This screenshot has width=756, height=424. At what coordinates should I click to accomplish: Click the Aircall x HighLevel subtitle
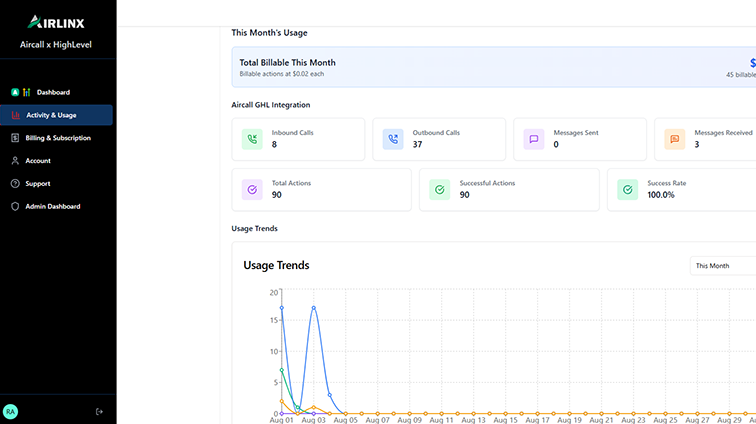(56, 45)
